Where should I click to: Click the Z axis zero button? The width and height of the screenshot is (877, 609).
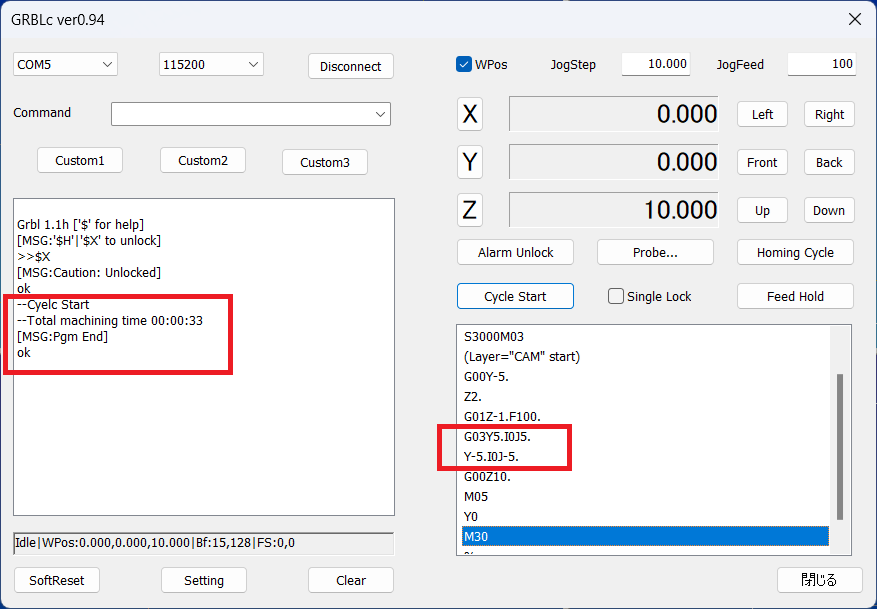pyautogui.click(x=470, y=210)
